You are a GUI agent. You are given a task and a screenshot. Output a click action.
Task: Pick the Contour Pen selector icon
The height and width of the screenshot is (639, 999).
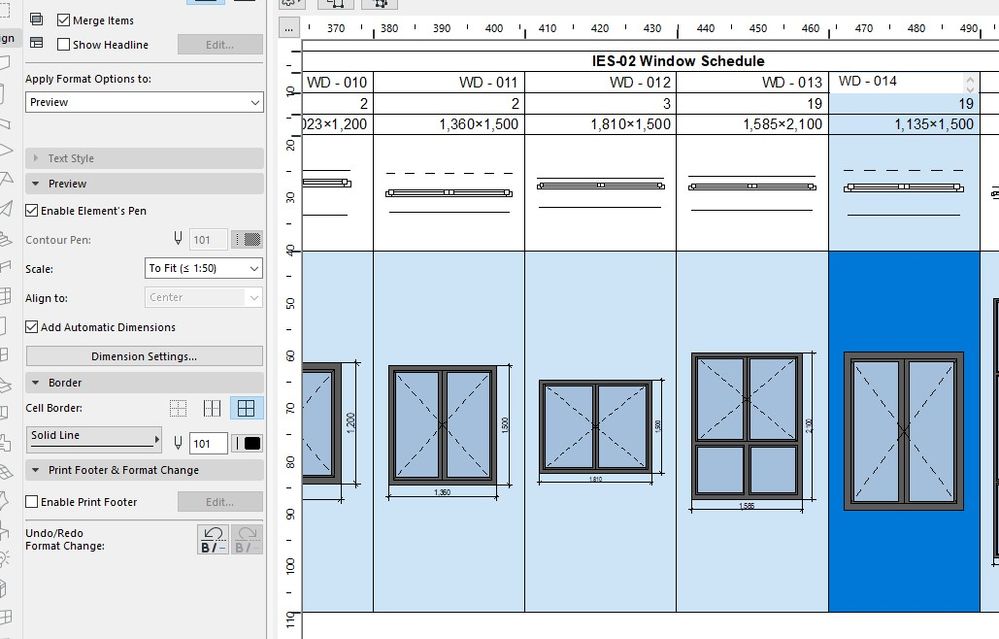(x=247, y=239)
